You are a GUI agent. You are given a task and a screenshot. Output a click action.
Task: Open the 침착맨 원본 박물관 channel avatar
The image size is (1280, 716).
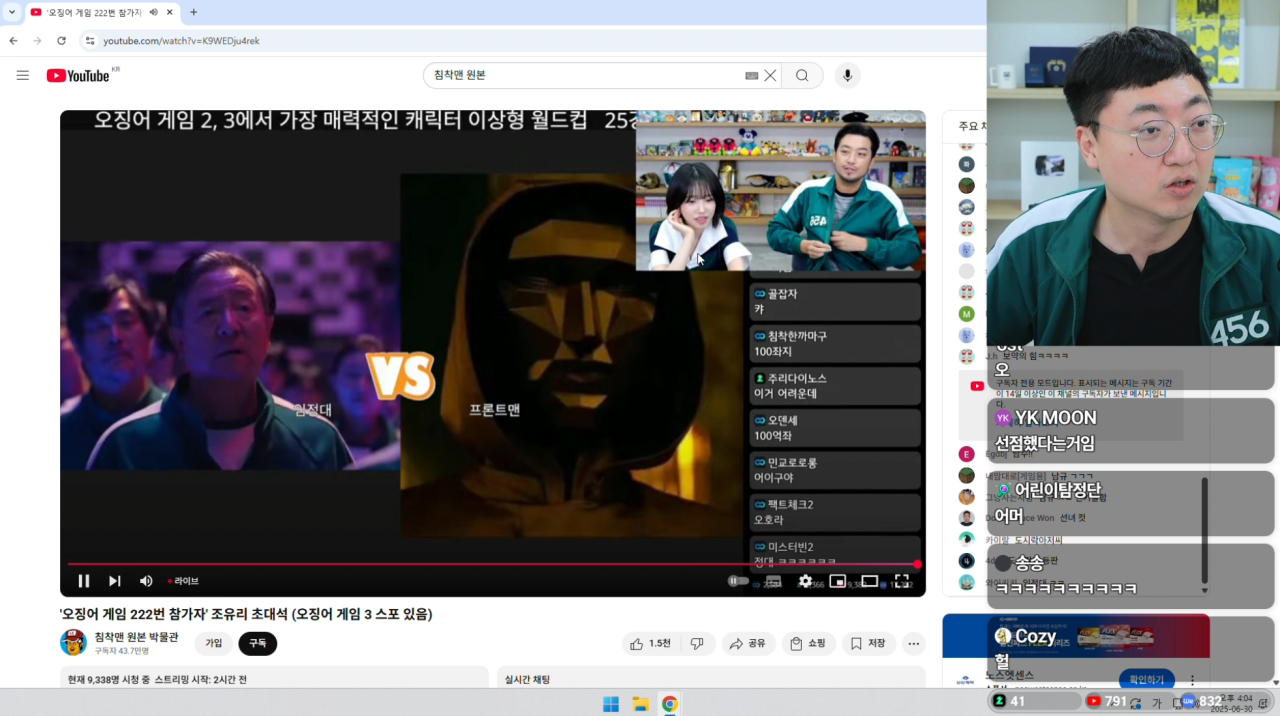73,642
